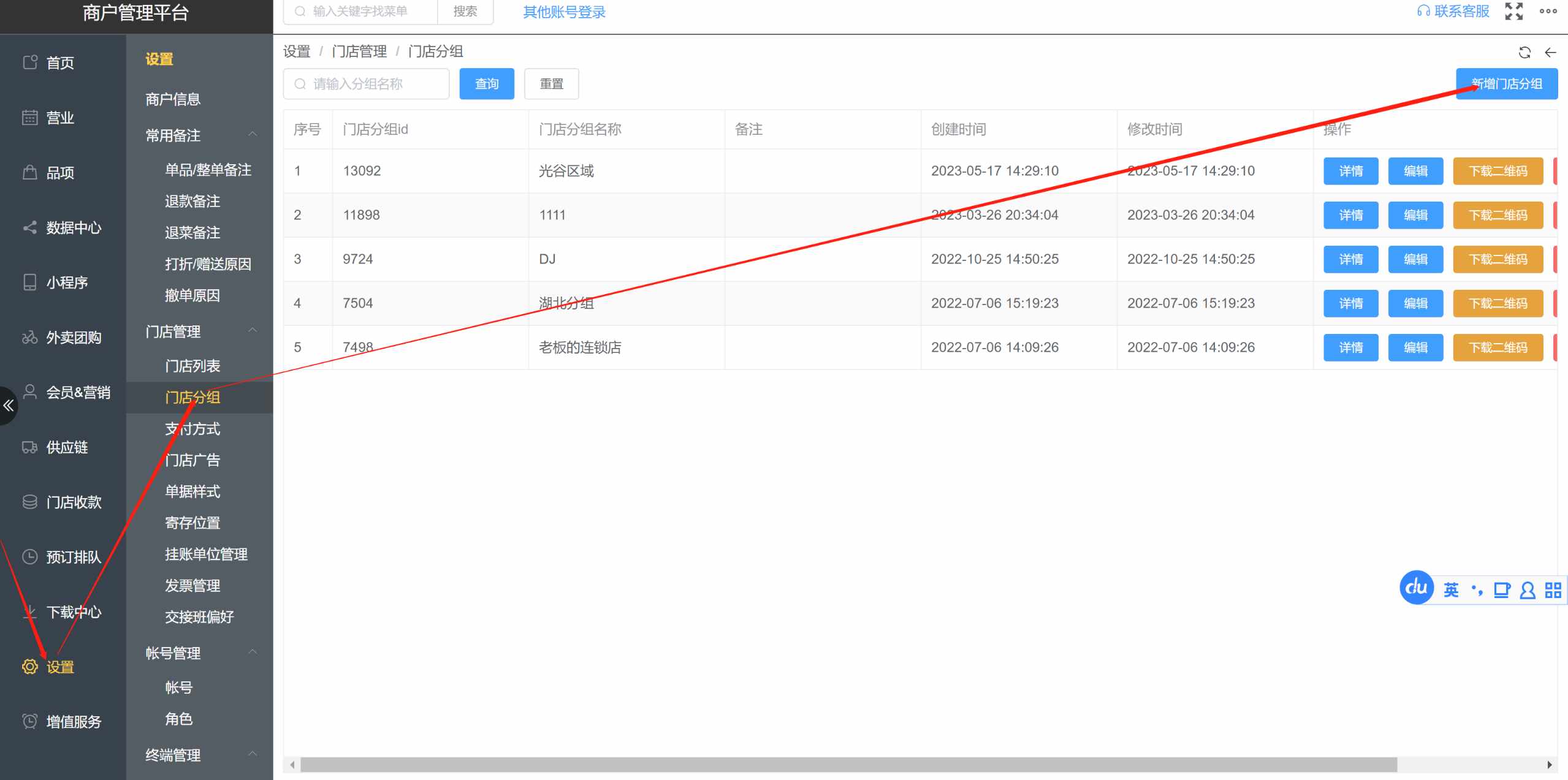Open 寄存位置 menu item
This screenshot has width=1568, height=780.
pyautogui.click(x=192, y=523)
